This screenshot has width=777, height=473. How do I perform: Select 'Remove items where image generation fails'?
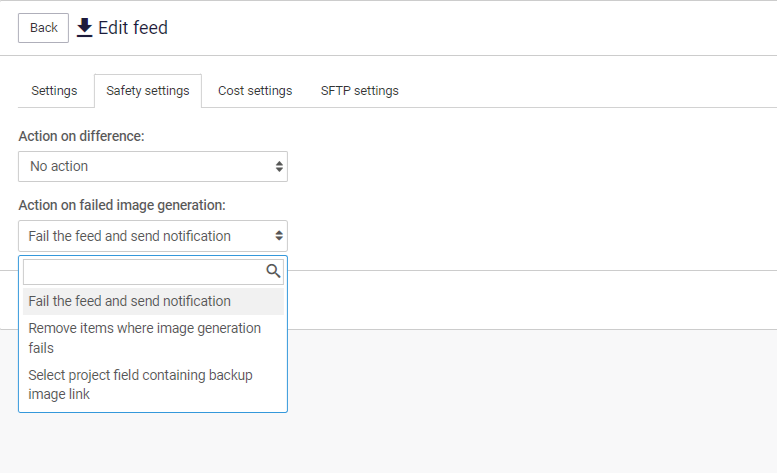click(x=145, y=338)
